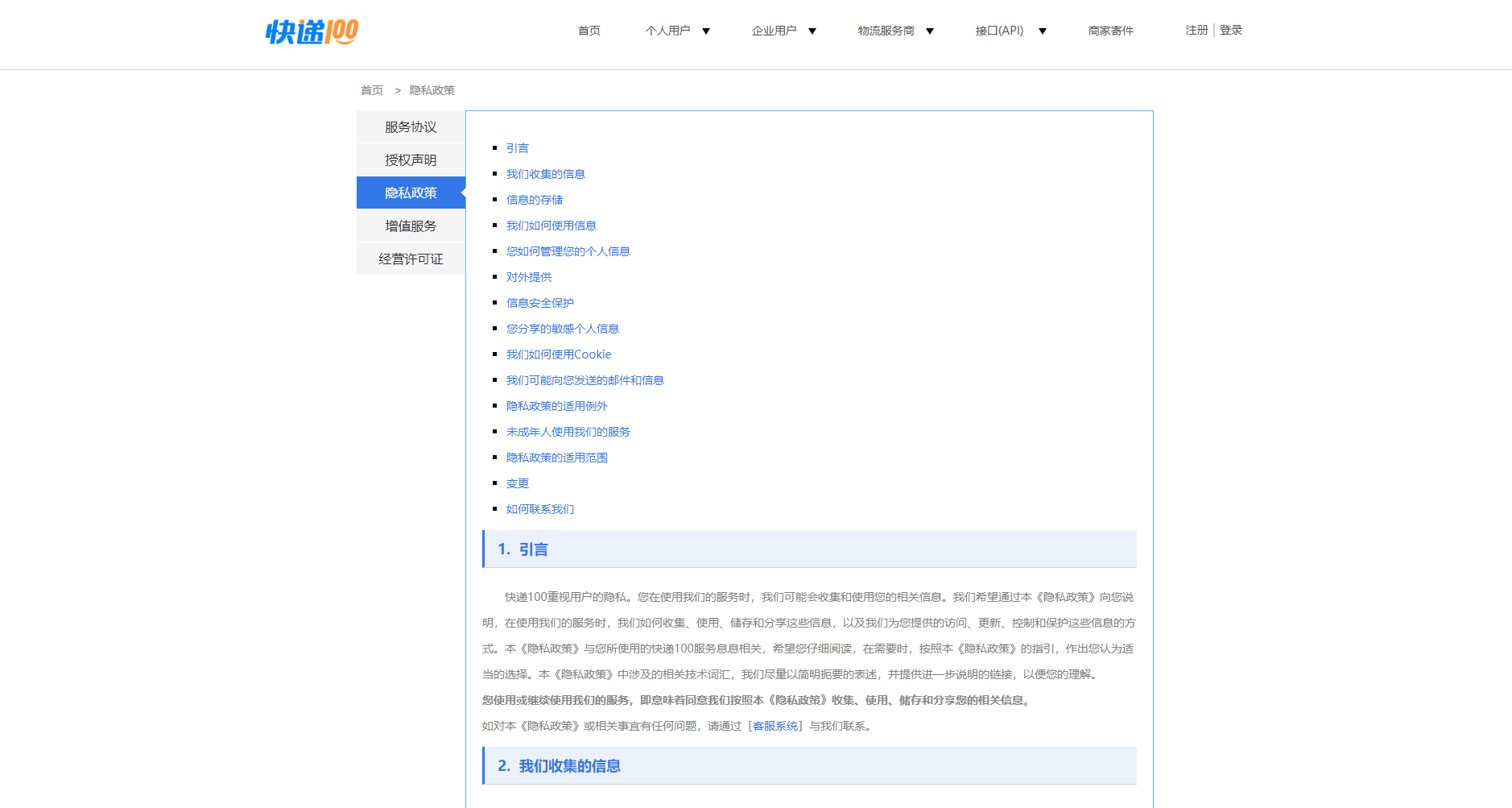View the 经营许可证 page
Viewport: 1512px width, 808px height.
pyautogui.click(x=410, y=259)
